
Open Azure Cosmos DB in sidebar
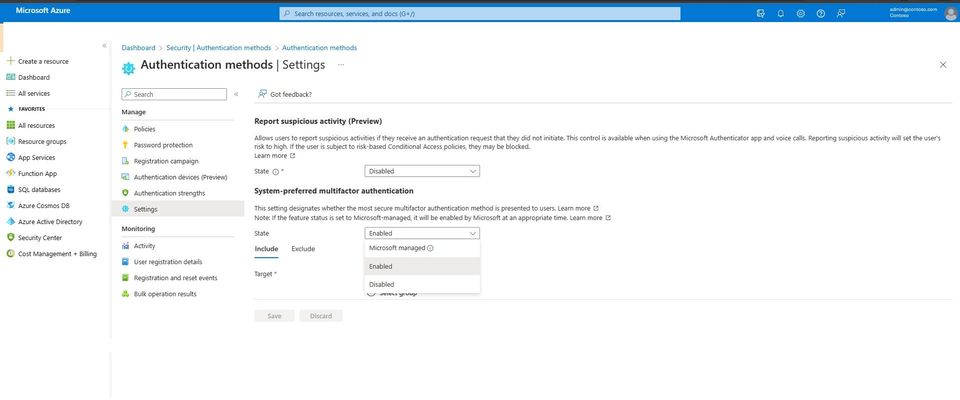(43, 206)
